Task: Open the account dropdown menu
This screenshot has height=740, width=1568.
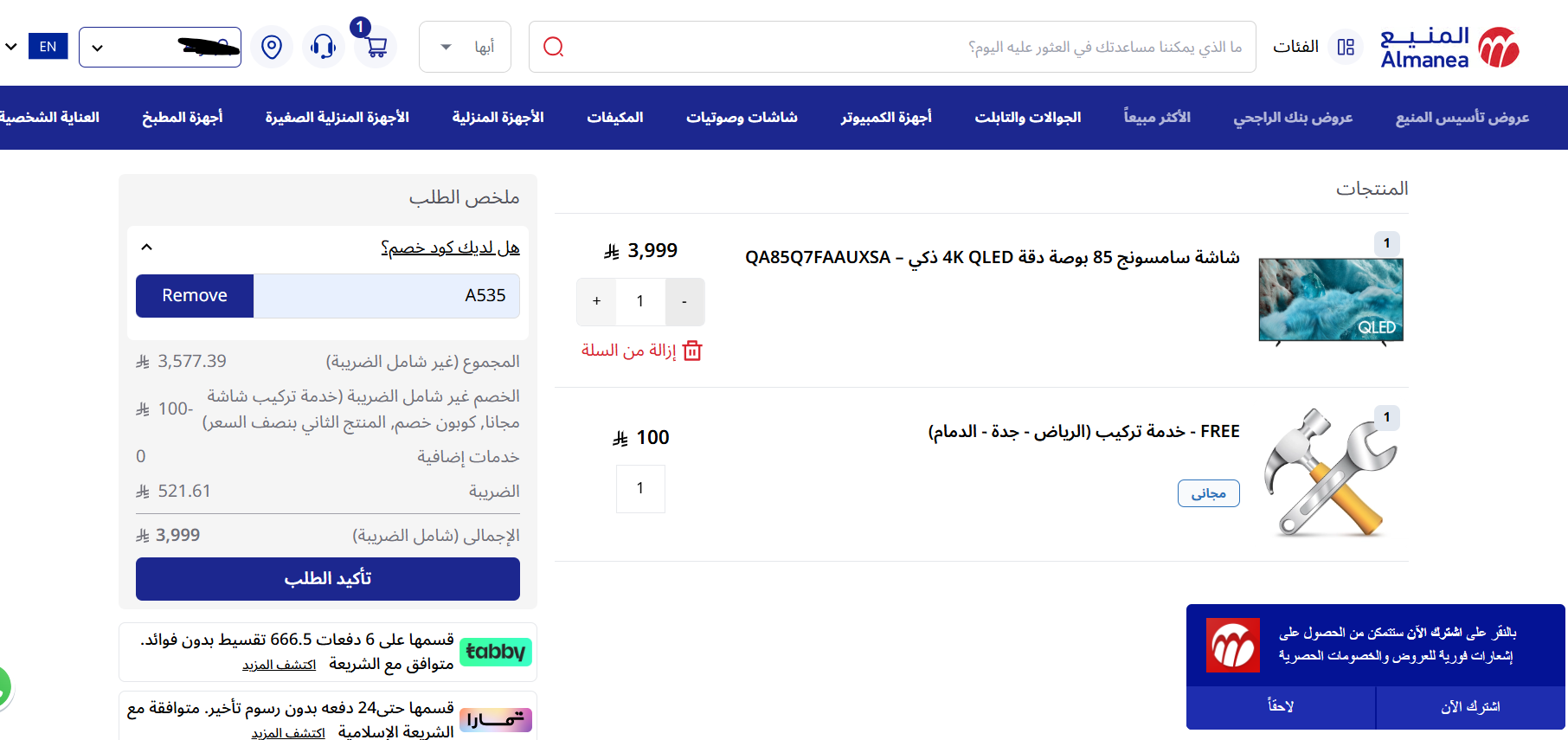Action: click(160, 47)
